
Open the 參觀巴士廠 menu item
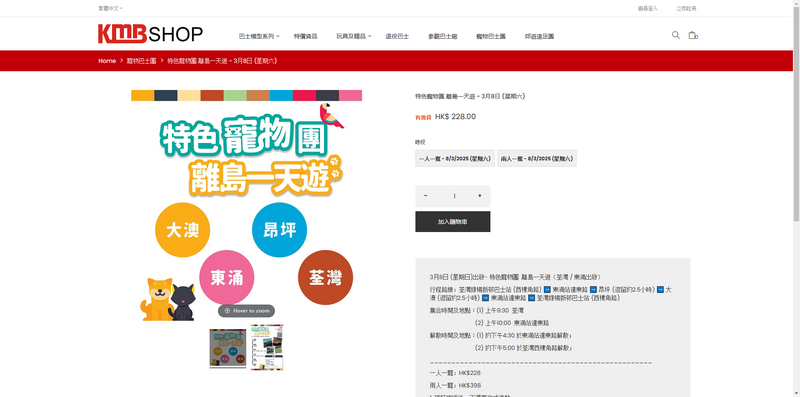click(442, 36)
